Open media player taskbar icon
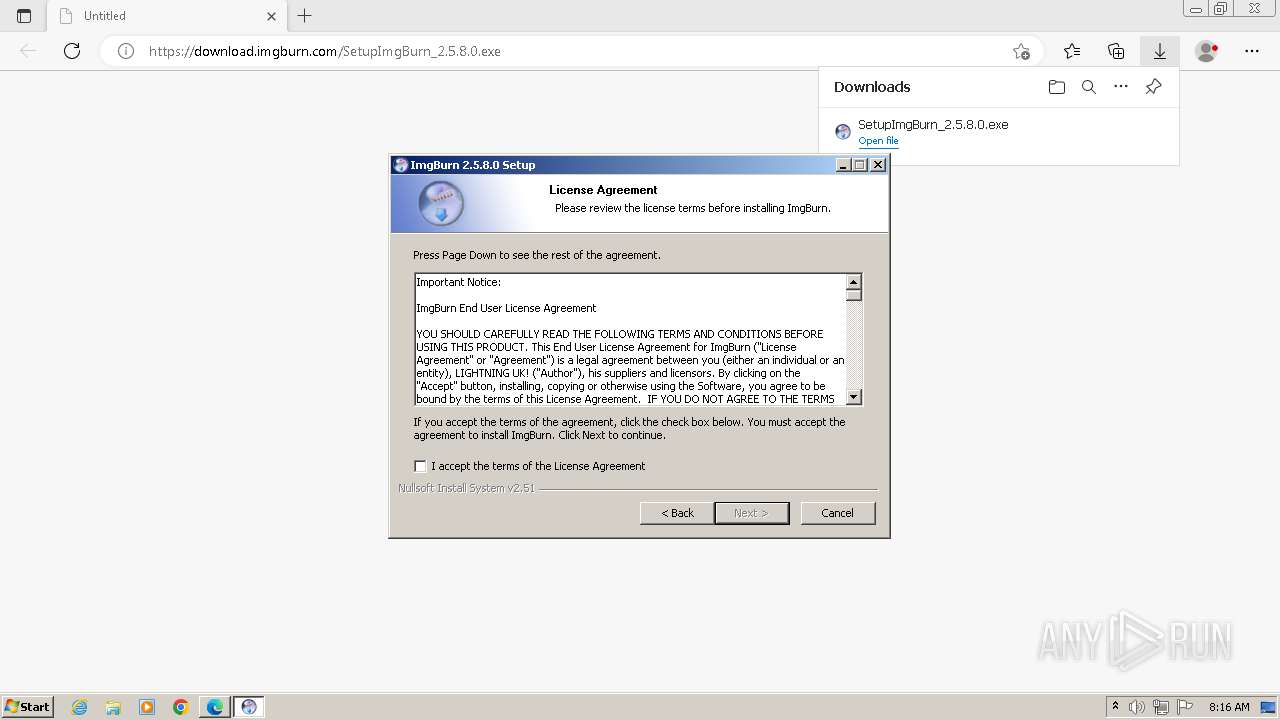The height and width of the screenshot is (720, 1280). pyautogui.click(x=147, y=707)
